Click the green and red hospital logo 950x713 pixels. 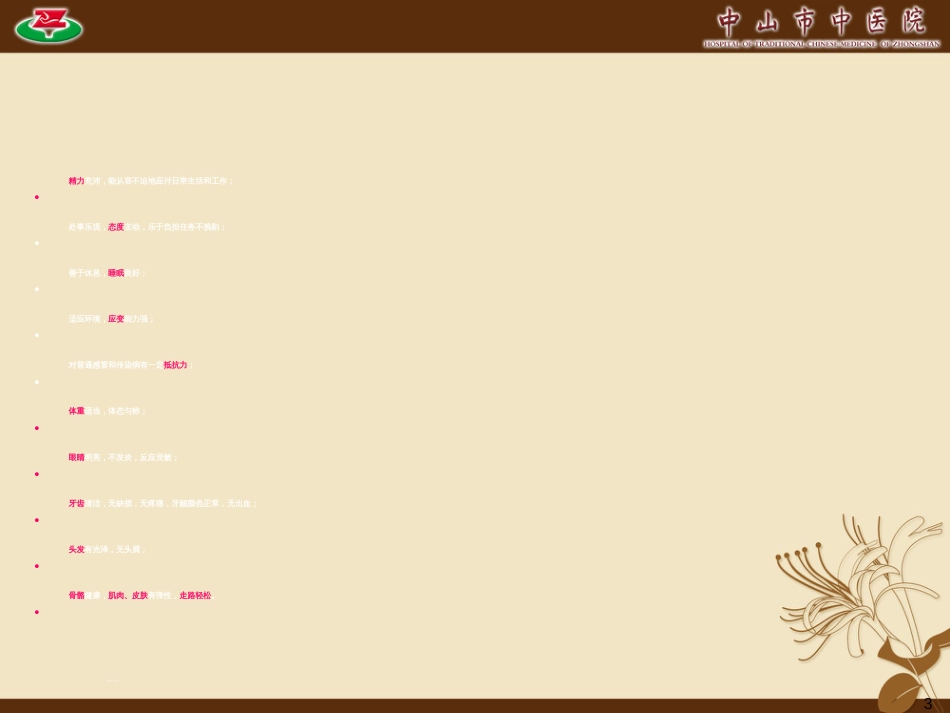[49, 26]
